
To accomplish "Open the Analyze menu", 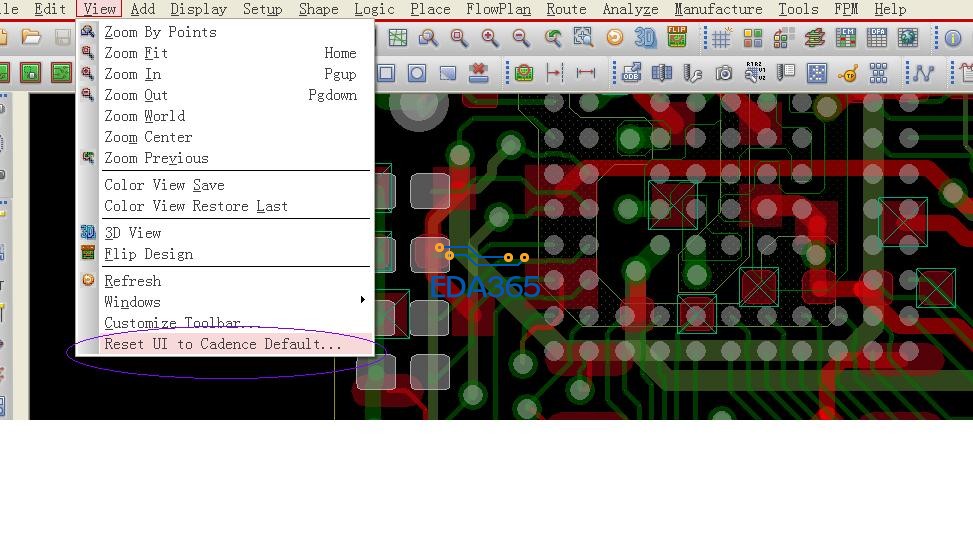I will tap(630, 9).
